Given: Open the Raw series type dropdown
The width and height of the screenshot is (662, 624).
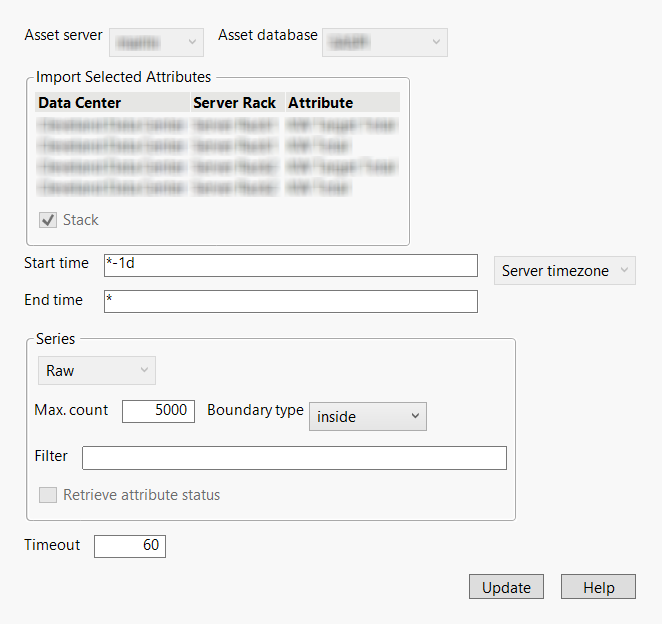Looking at the screenshot, I should coord(96,370).
